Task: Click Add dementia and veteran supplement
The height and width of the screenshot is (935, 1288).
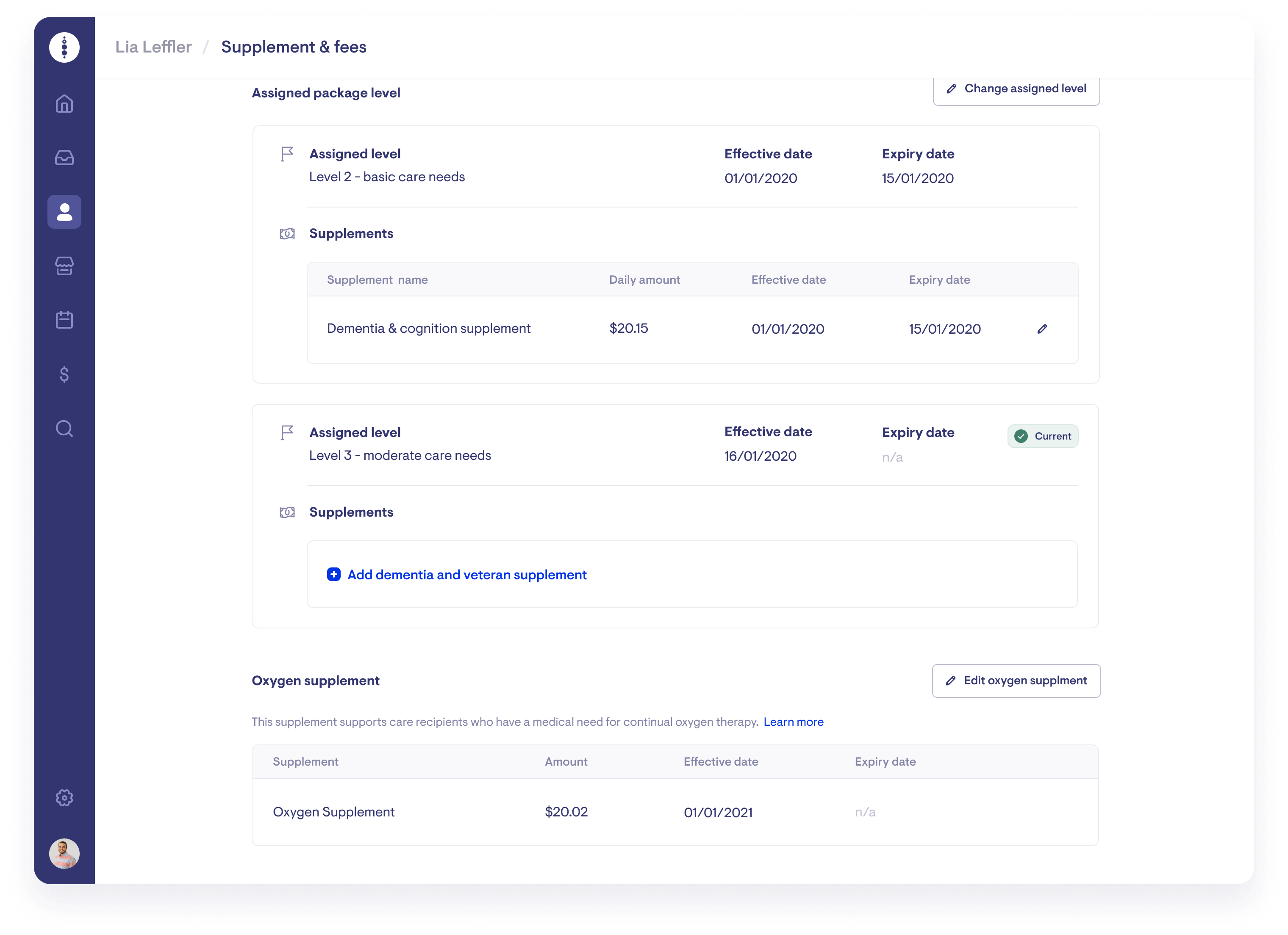Action: (466, 575)
